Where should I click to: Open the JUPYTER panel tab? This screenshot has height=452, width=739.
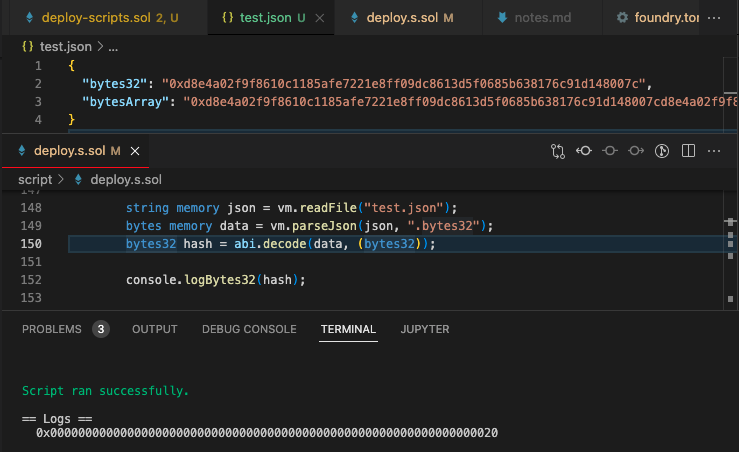(x=425, y=329)
